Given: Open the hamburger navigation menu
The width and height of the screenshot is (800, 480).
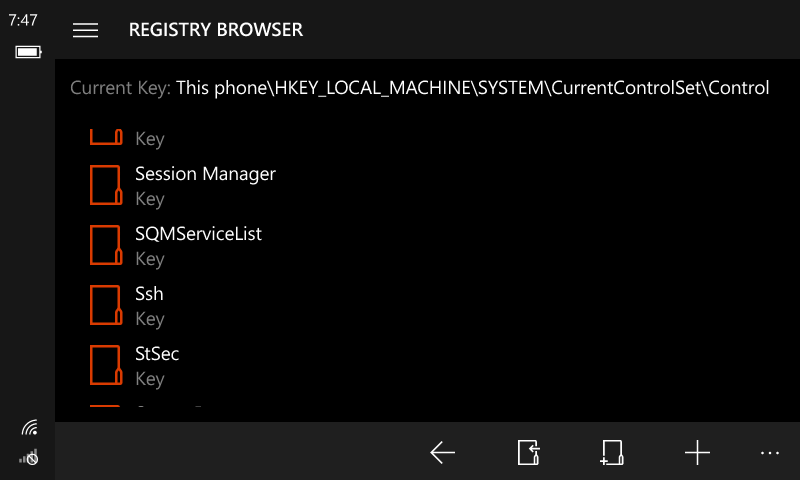Looking at the screenshot, I should pyautogui.click(x=86, y=30).
